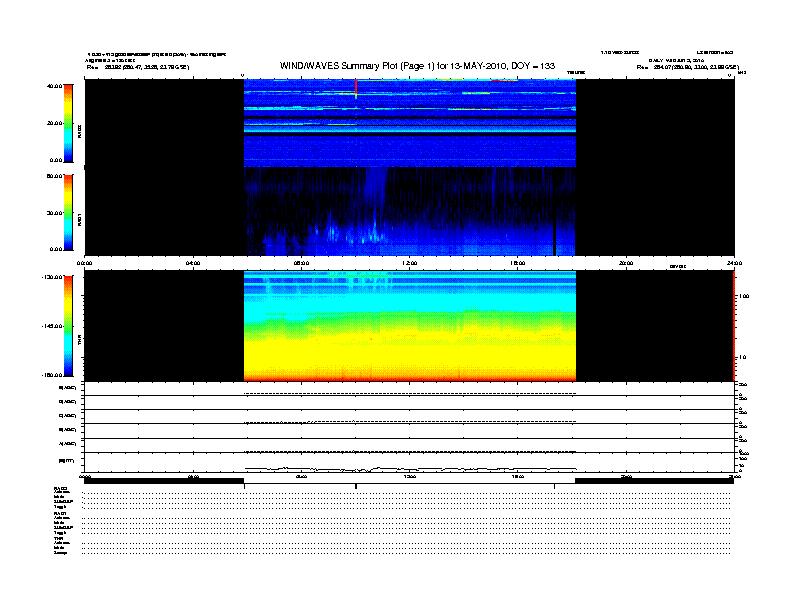Click the RAD2 heading in bottom status block
Viewport: 792px width, 612px height.
click(x=61, y=488)
